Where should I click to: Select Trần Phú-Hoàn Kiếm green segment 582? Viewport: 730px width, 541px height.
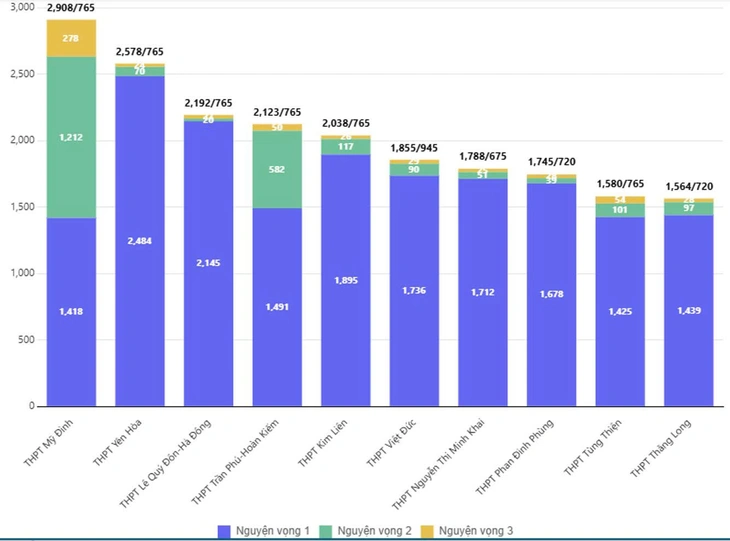(277, 169)
